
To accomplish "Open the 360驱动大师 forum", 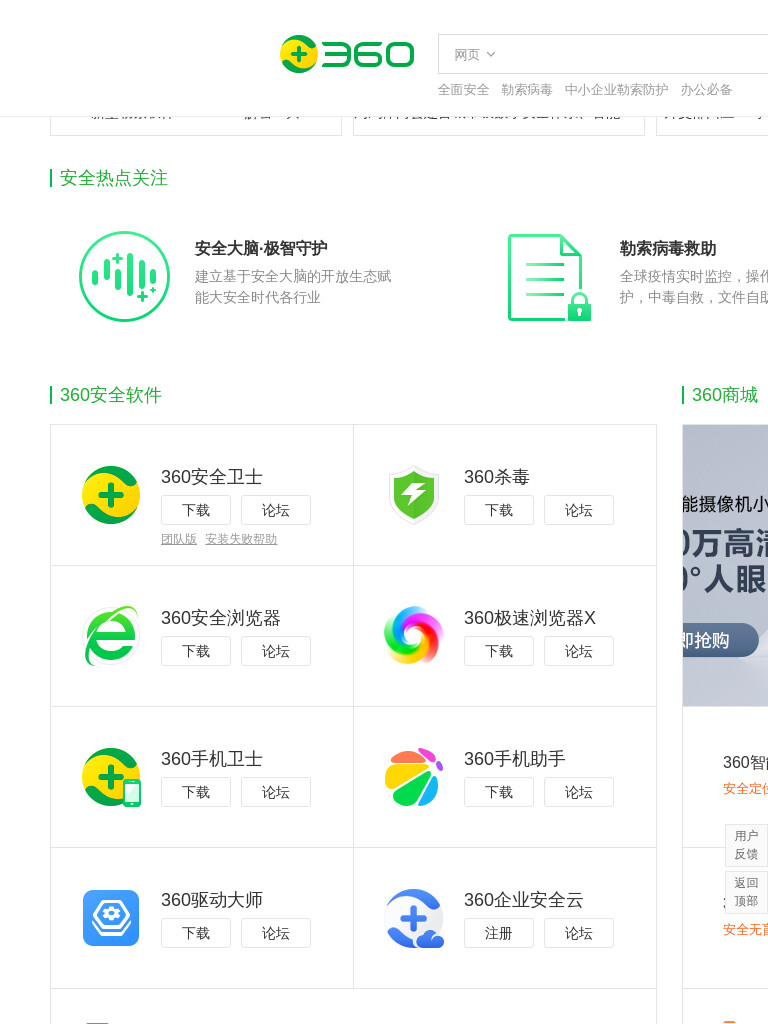I will (x=276, y=933).
